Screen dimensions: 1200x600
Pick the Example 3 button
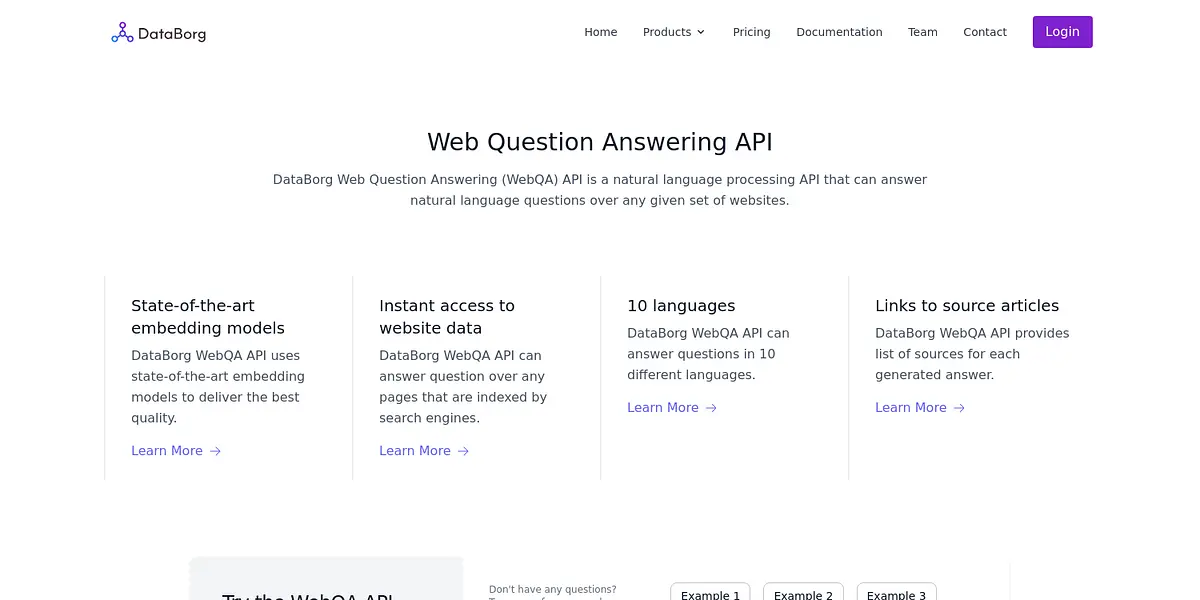click(x=896, y=592)
